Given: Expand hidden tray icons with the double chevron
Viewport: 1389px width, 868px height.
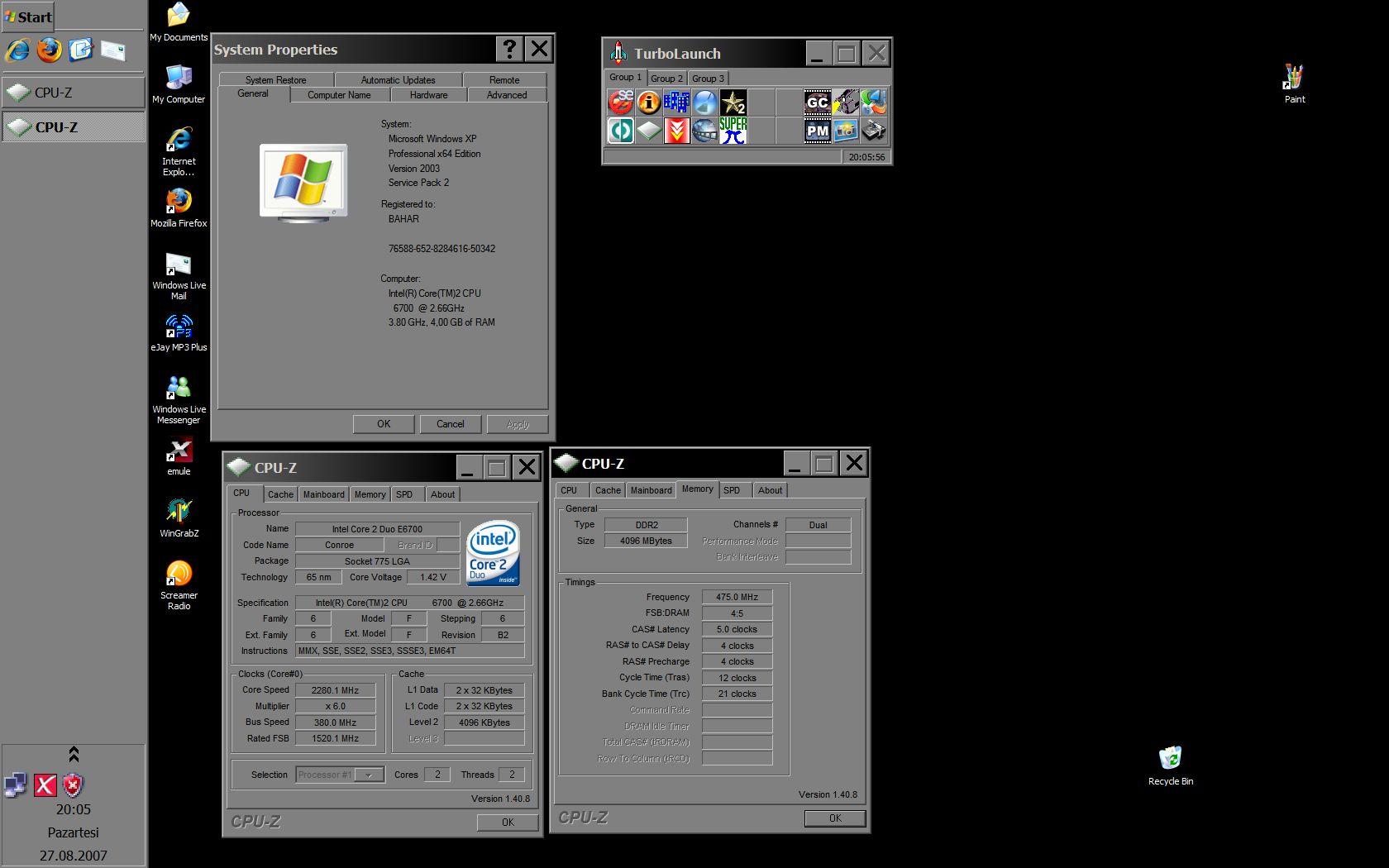Looking at the screenshot, I should (x=74, y=754).
